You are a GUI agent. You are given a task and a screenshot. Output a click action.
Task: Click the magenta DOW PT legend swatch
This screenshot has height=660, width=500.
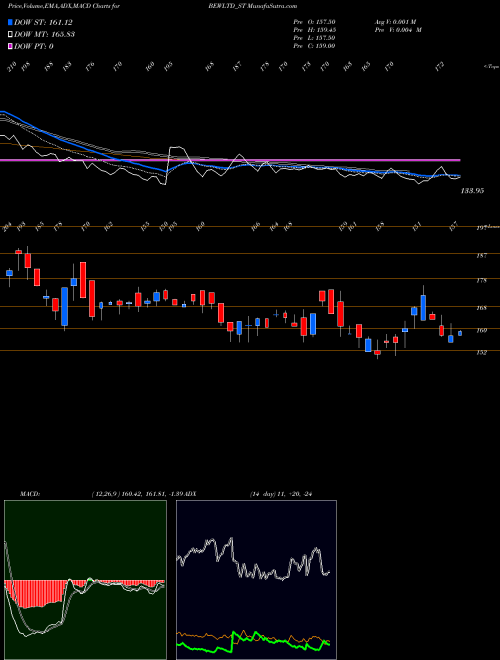click(x=10, y=46)
